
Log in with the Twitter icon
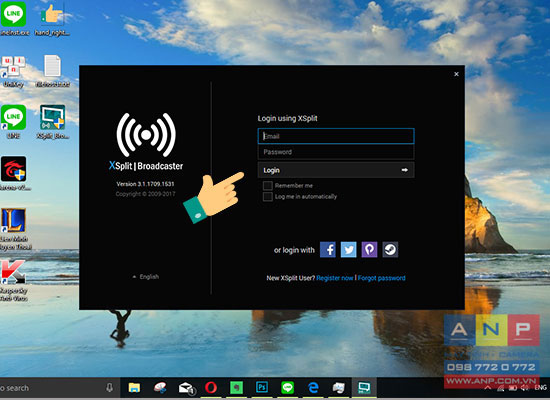click(349, 250)
